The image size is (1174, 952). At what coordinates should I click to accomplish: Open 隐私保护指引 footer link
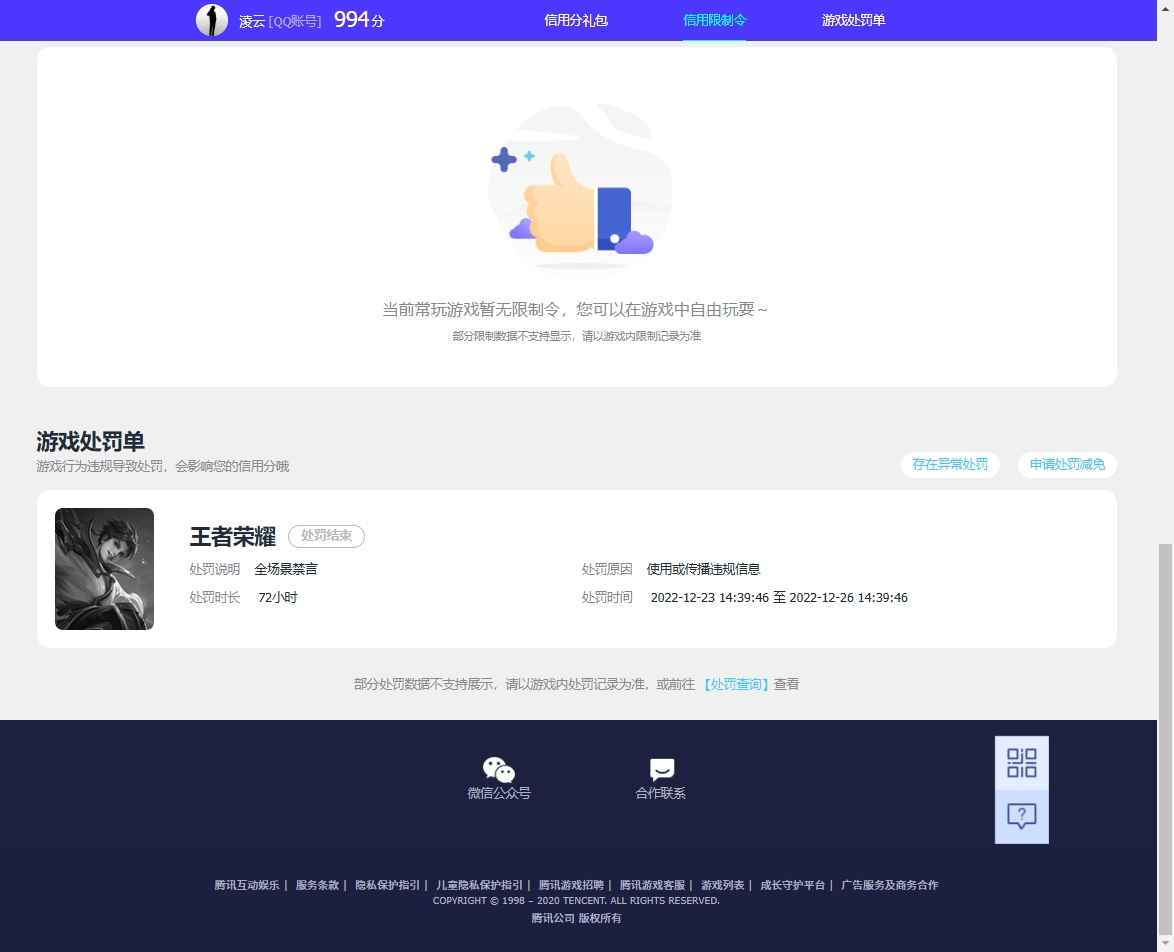click(x=387, y=885)
